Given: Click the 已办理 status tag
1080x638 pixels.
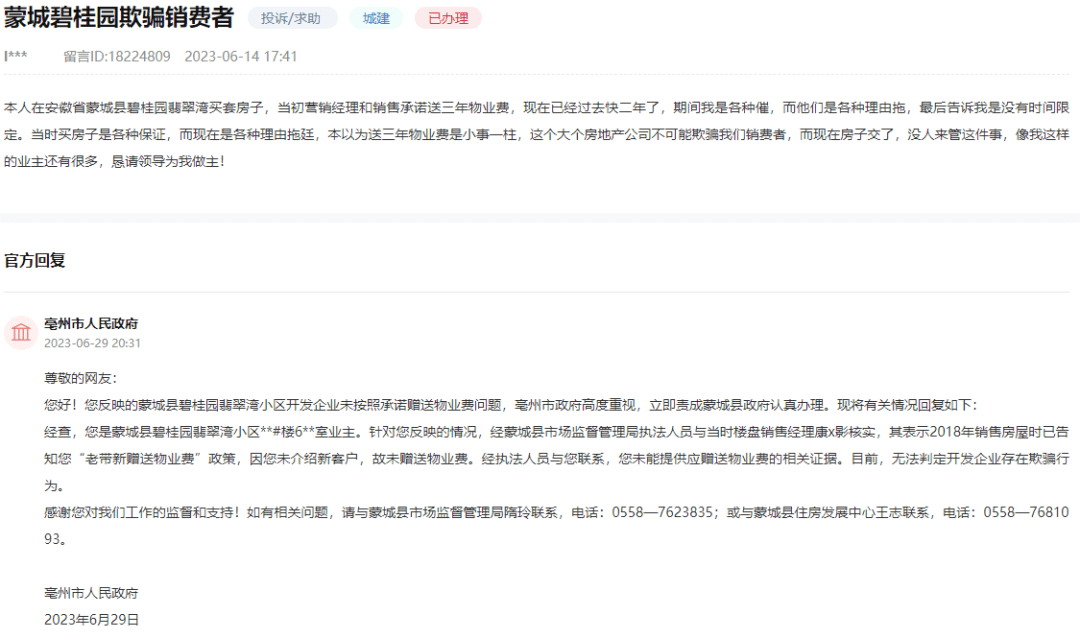Looking at the screenshot, I should [448, 19].
